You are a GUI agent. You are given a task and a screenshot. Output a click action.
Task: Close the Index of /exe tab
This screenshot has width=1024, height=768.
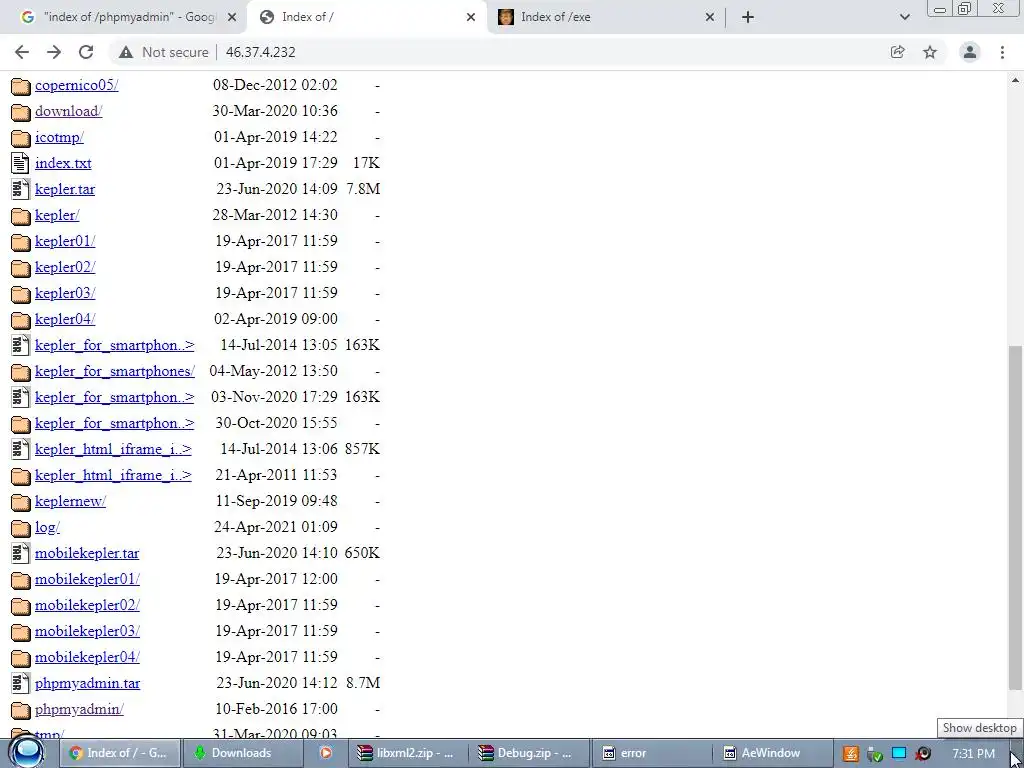coord(710,17)
